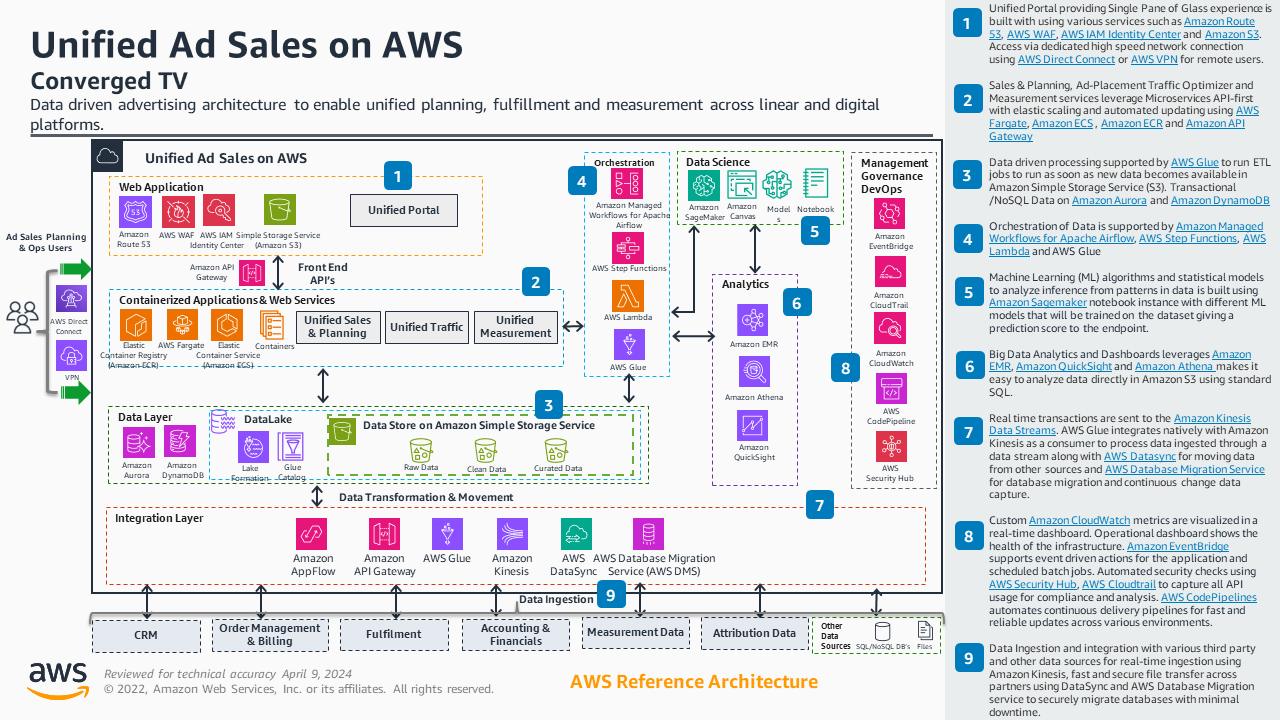Select the Amazon Canvas icon

click(742, 186)
